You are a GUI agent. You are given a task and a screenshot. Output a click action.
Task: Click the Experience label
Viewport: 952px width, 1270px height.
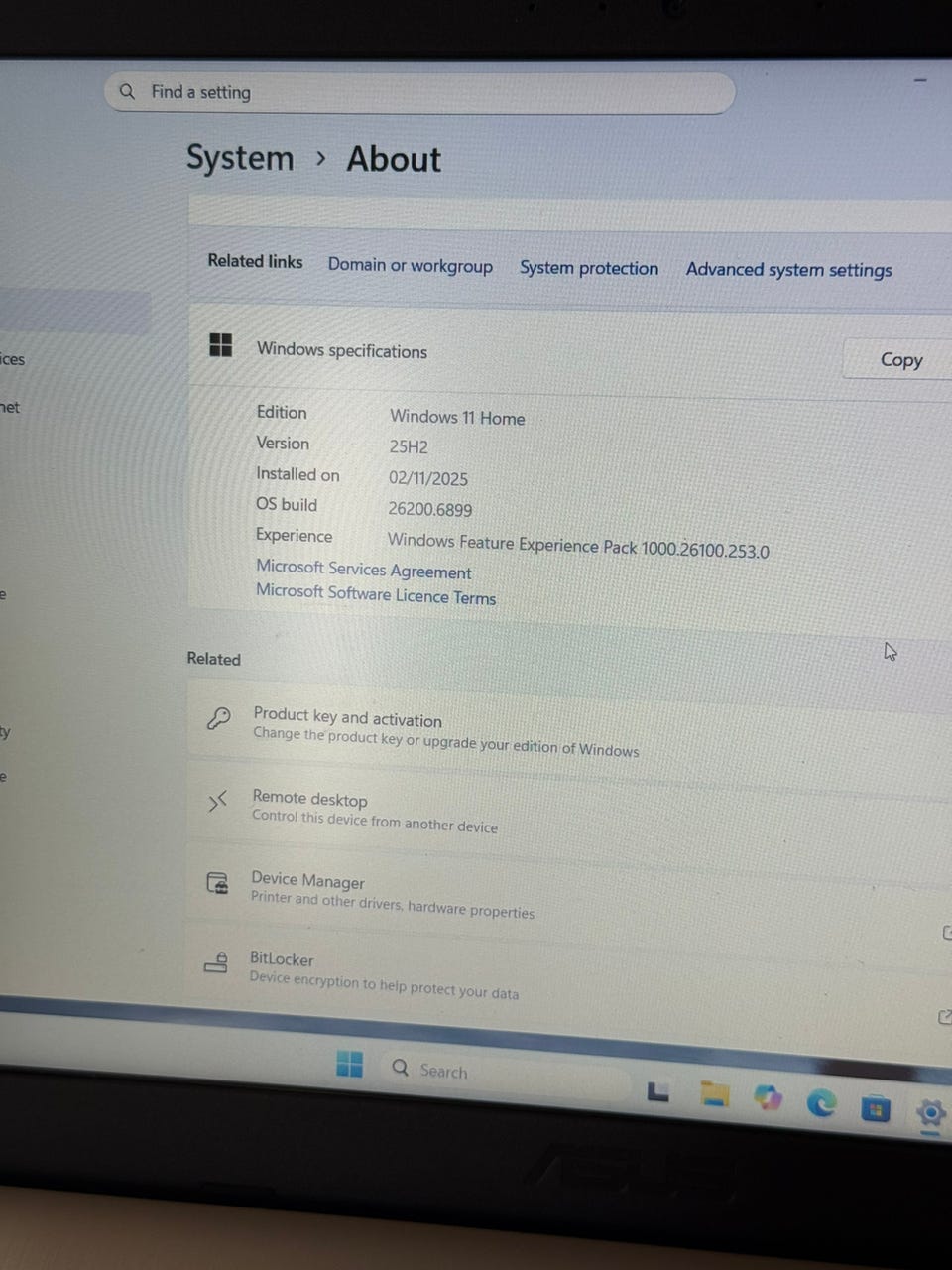point(294,535)
